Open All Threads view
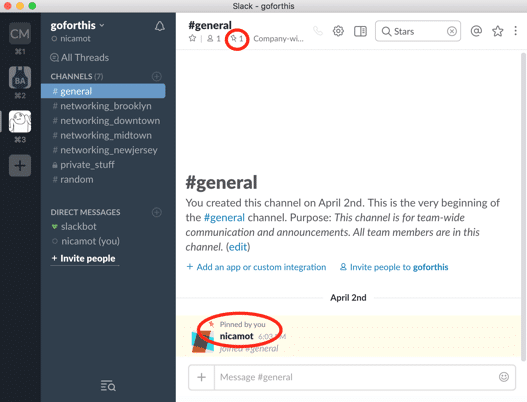 80,57
